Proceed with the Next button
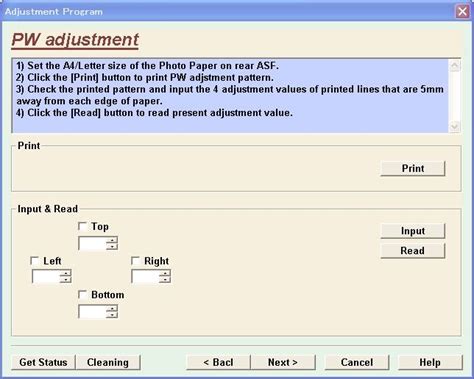The height and width of the screenshot is (379, 474). tap(283, 362)
